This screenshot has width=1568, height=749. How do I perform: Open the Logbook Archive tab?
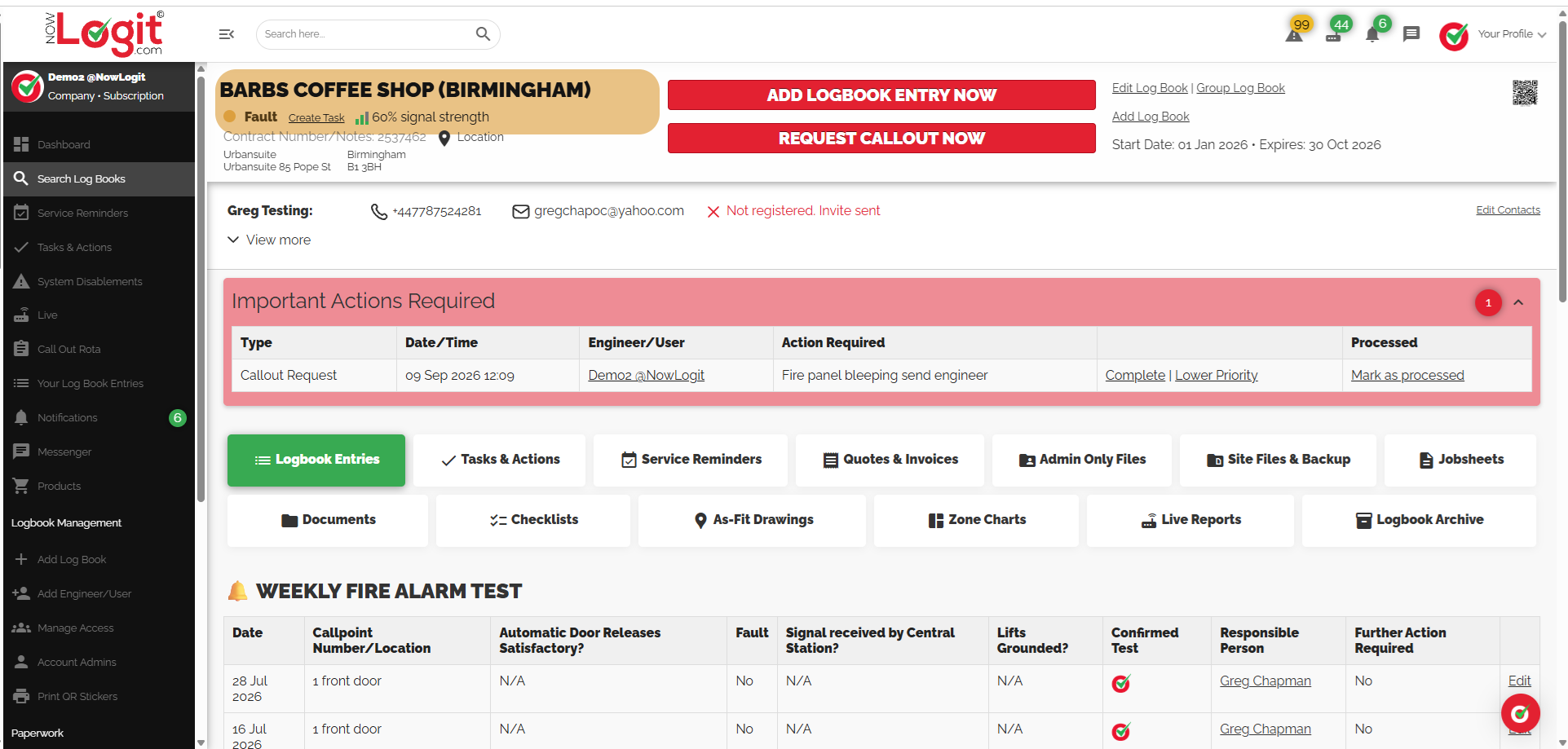pyautogui.click(x=1419, y=521)
